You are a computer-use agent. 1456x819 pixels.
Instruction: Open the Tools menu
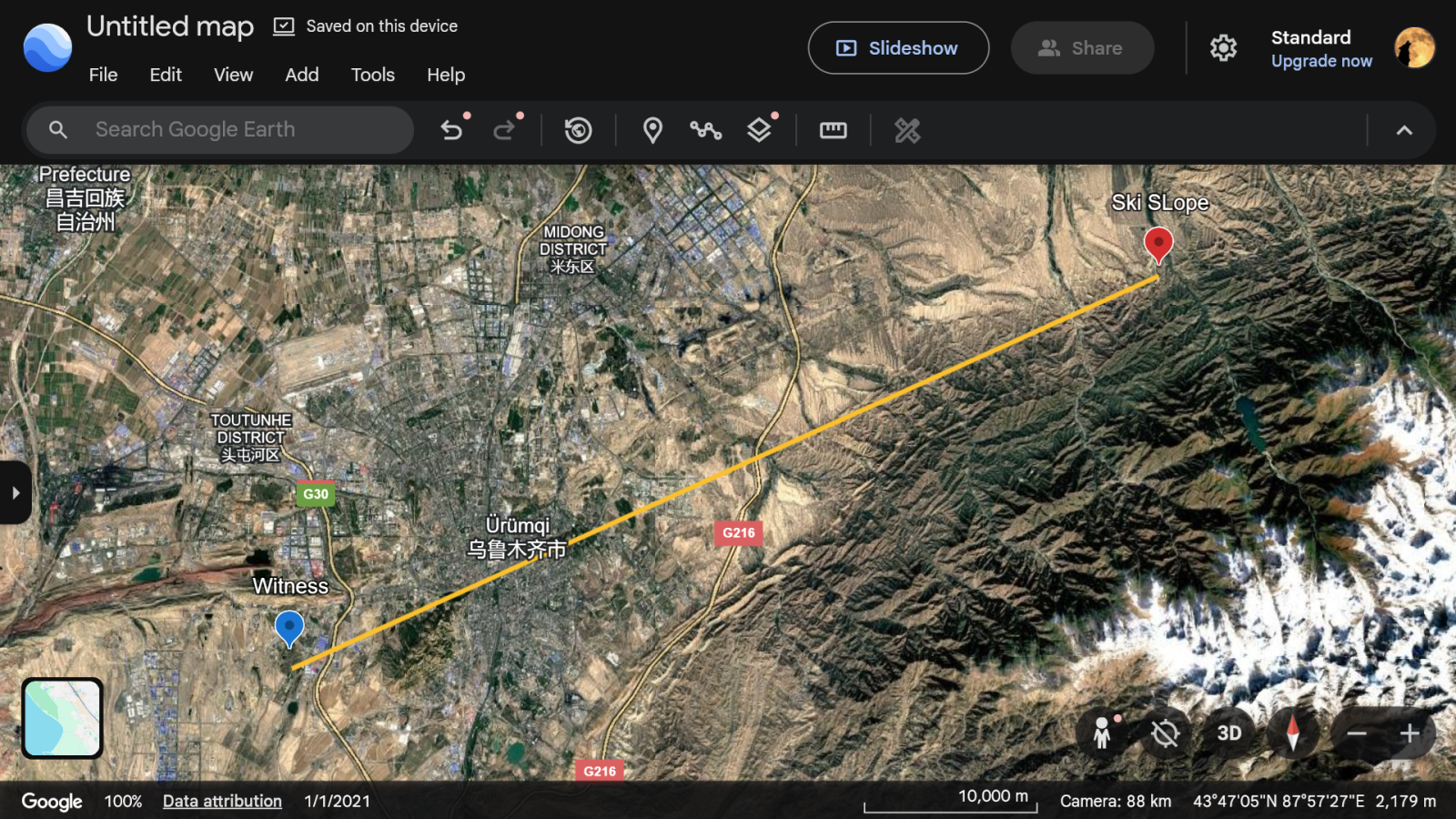tap(372, 75)
